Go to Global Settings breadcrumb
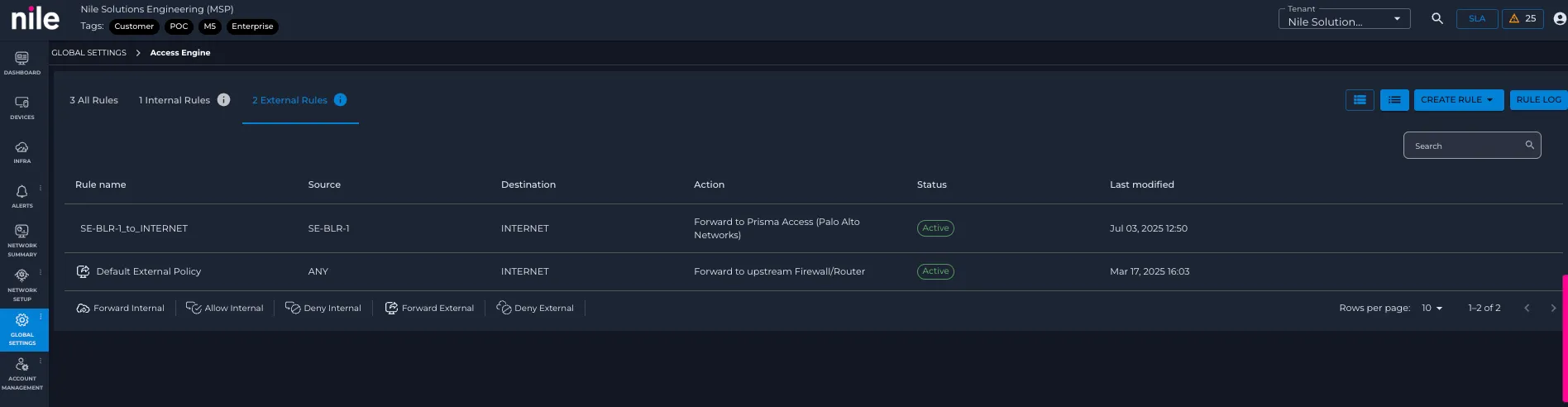Viewport: 1568px width, 407px height. (89, 53)
